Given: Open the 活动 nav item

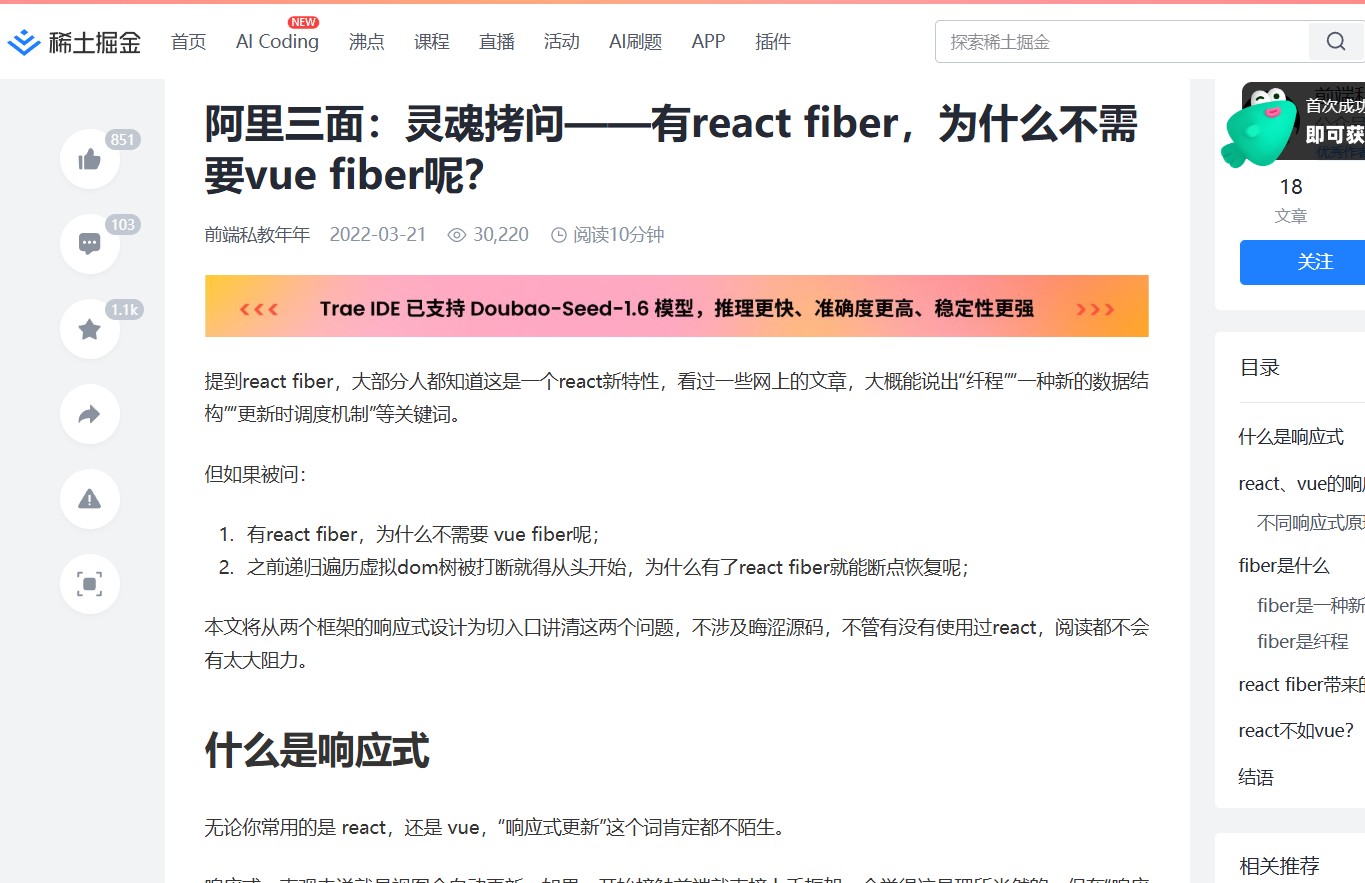Looking at the screenshot, I should tap(562, 42).
